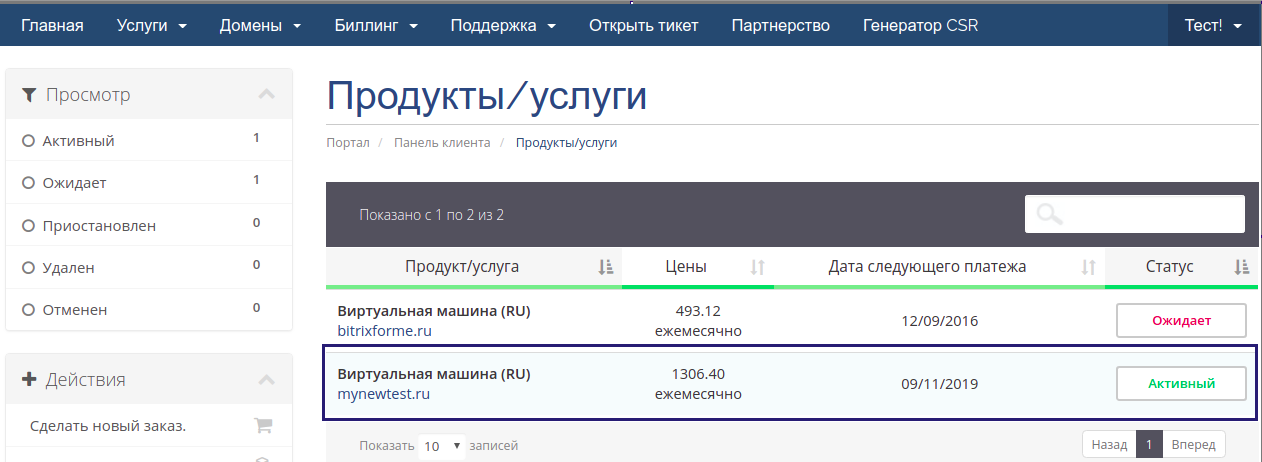Image resolution: width=1262 pixels, height=462 pixels.
Task: Sort table by Статус column sort icon
Action: point(1241,267)
